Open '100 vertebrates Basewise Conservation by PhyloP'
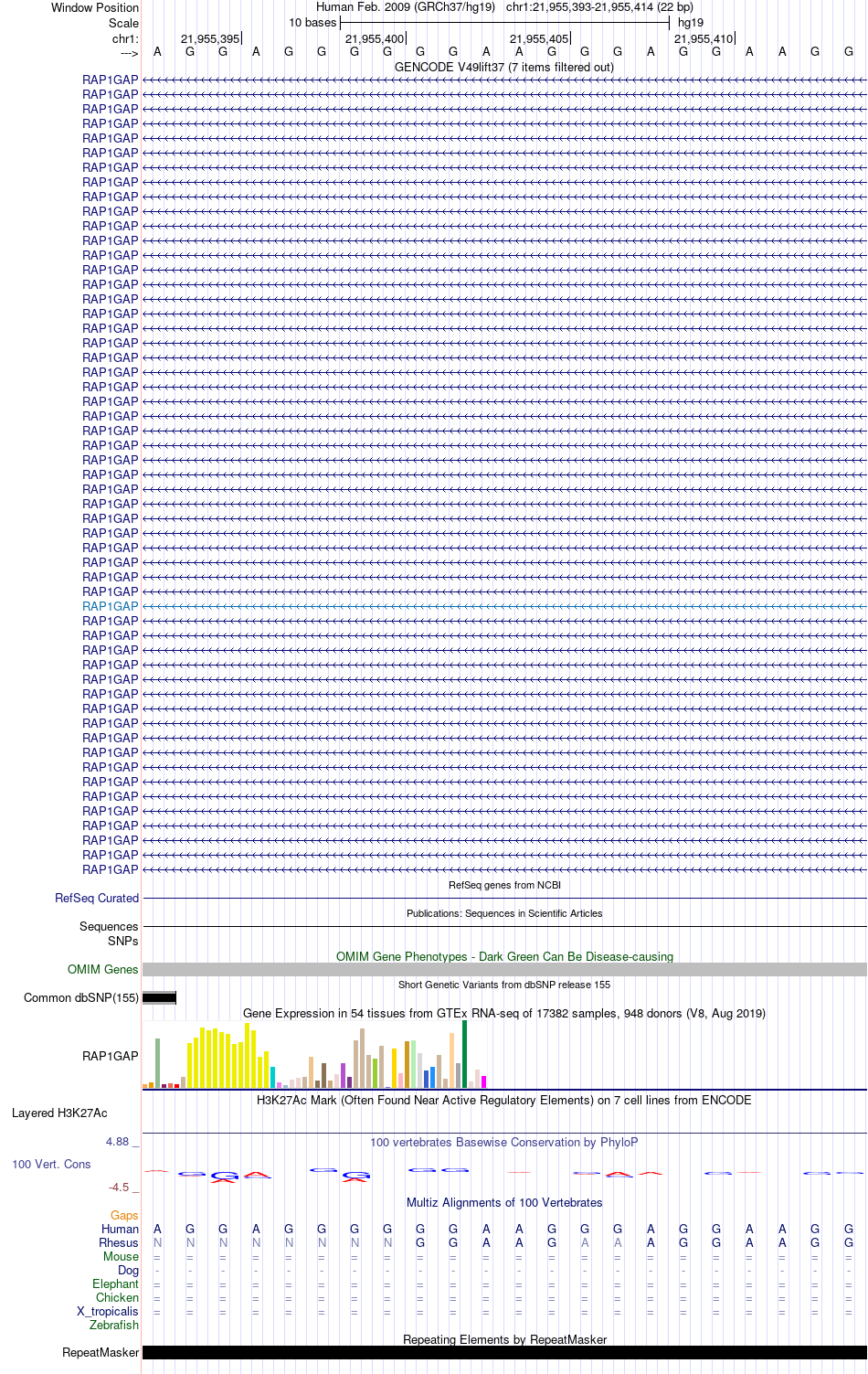This screenshot has width=868, height=1374. coord(504,1142)
